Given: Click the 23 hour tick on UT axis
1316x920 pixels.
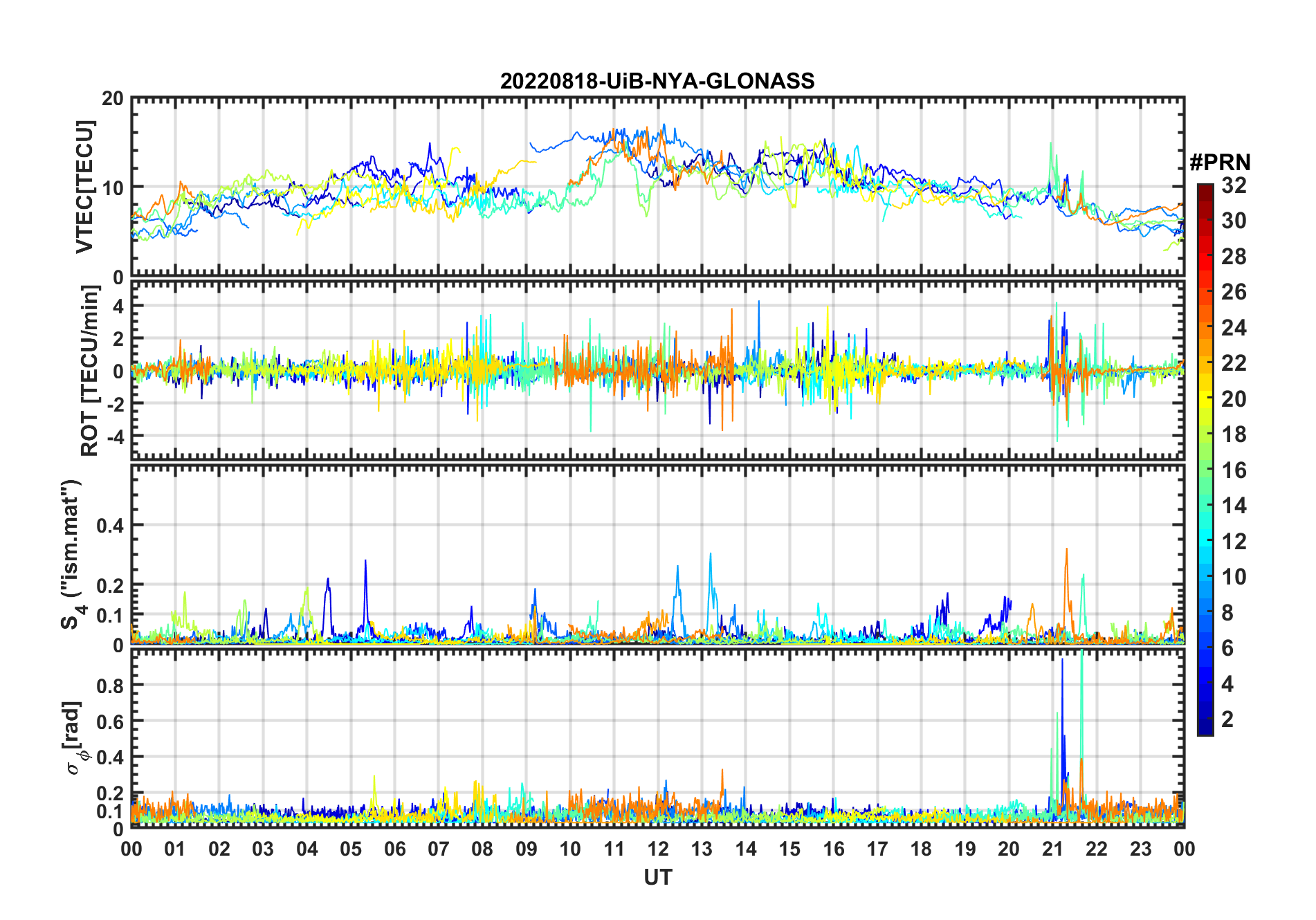Looking at the screenshot, I should tap(1141, 849).
